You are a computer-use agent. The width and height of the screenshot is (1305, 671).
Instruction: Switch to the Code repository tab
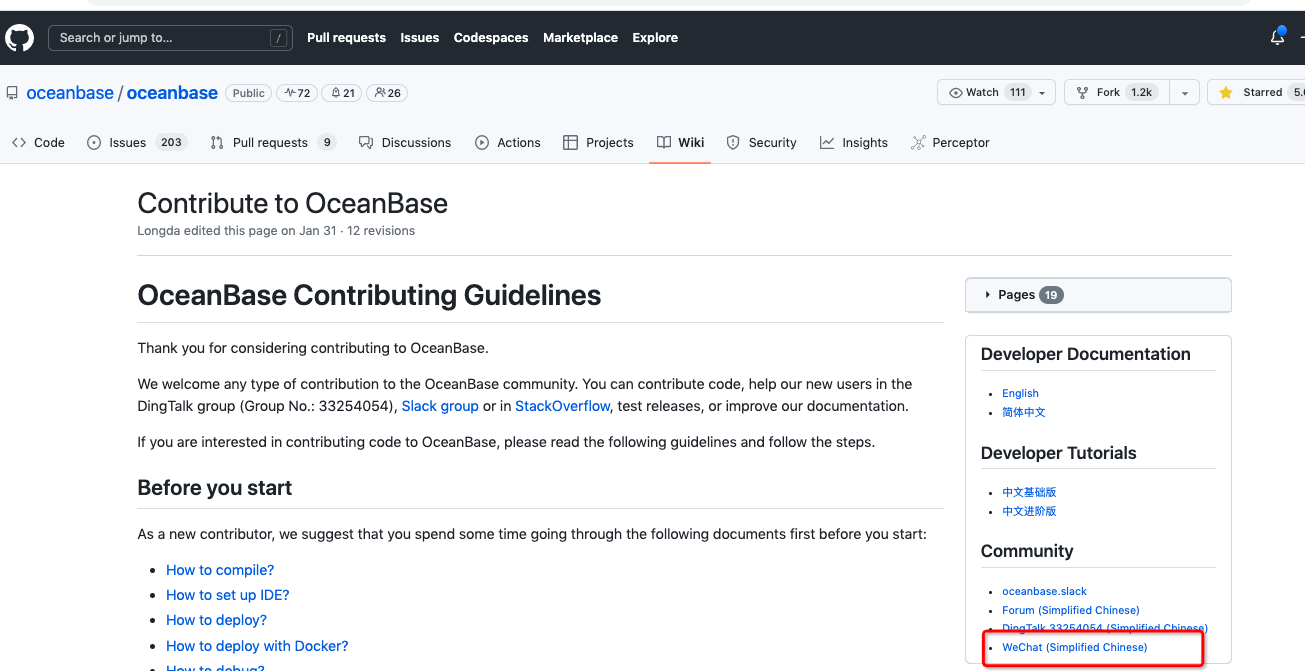pos(38,143)
